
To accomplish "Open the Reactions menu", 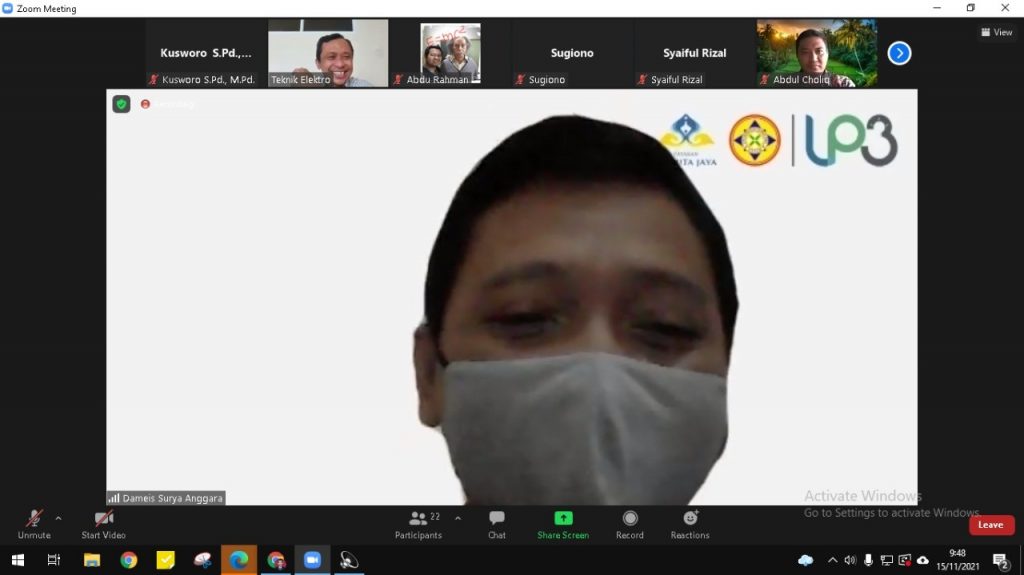I will click(x=690, y=525).
